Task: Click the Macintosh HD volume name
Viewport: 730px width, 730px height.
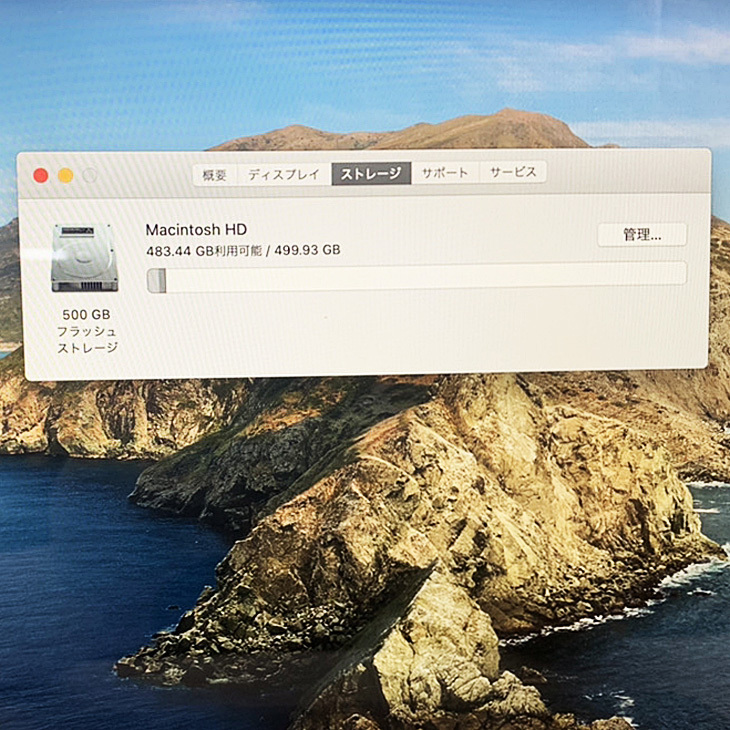Action: coord(196,230)
